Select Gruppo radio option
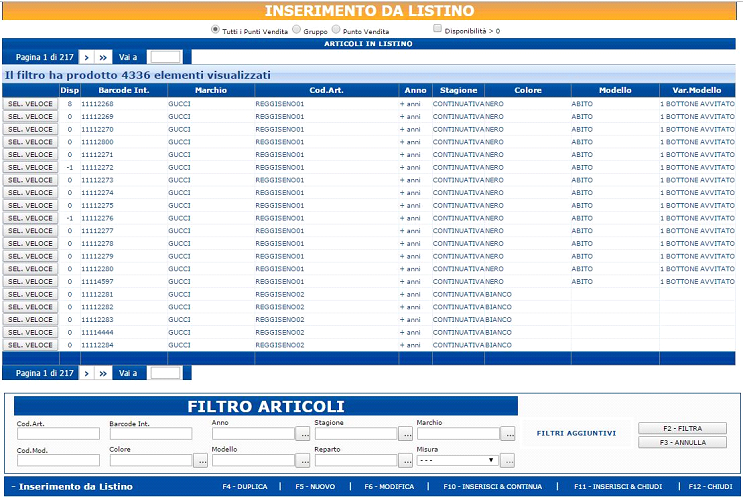 coord(297,29)
